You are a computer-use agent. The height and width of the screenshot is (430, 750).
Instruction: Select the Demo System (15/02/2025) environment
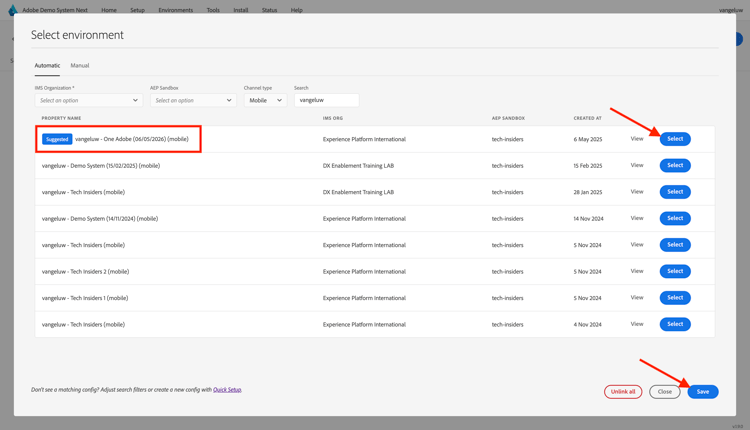coord(675,165)
